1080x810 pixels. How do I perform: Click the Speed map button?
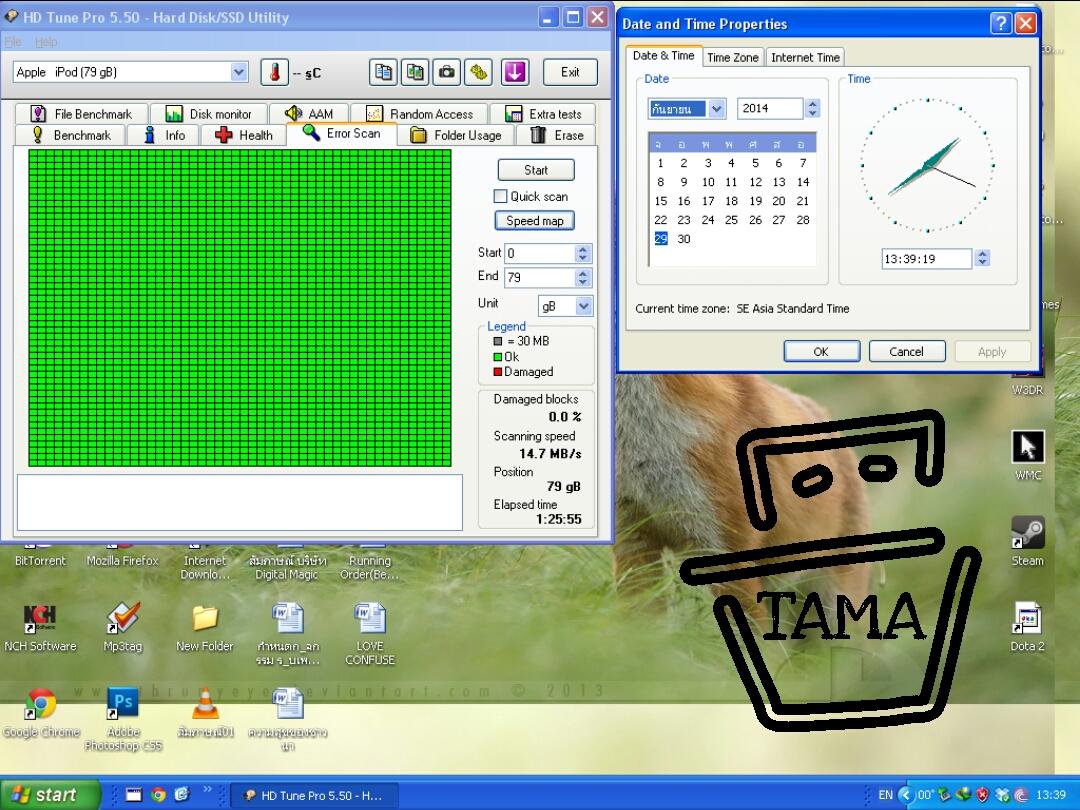[x=535, y=221]
